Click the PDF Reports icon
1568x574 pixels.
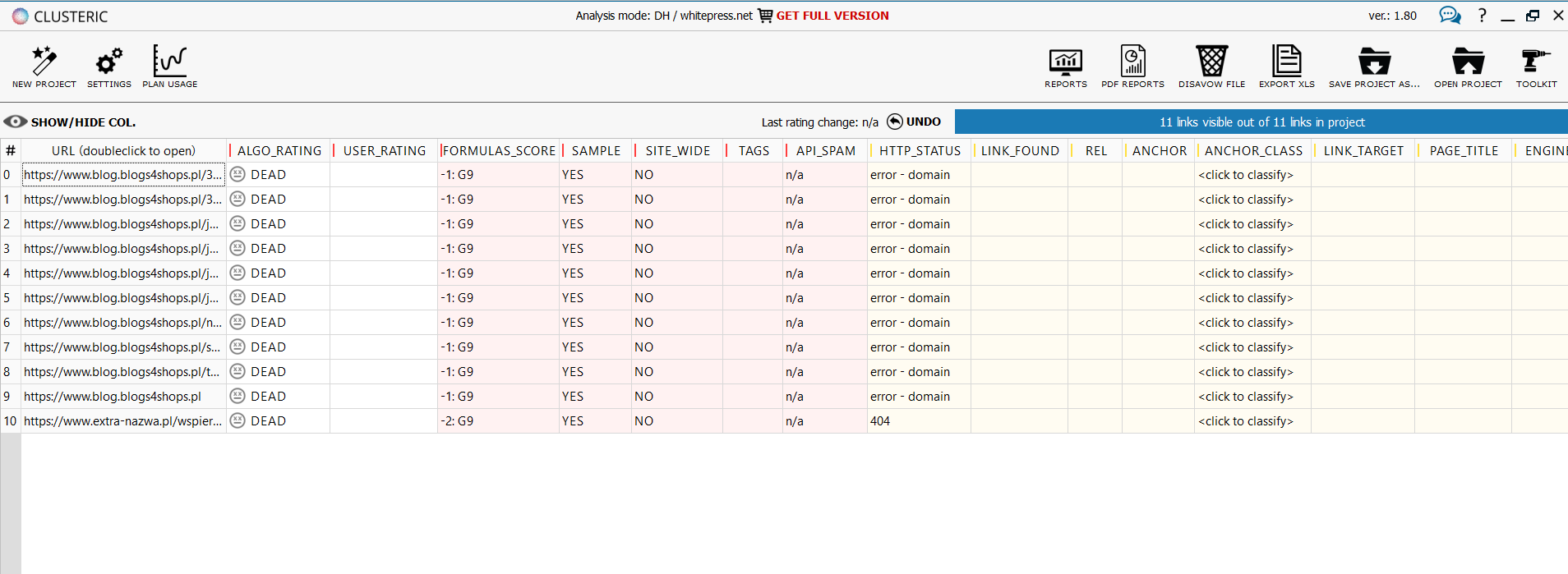(1132, 62)
